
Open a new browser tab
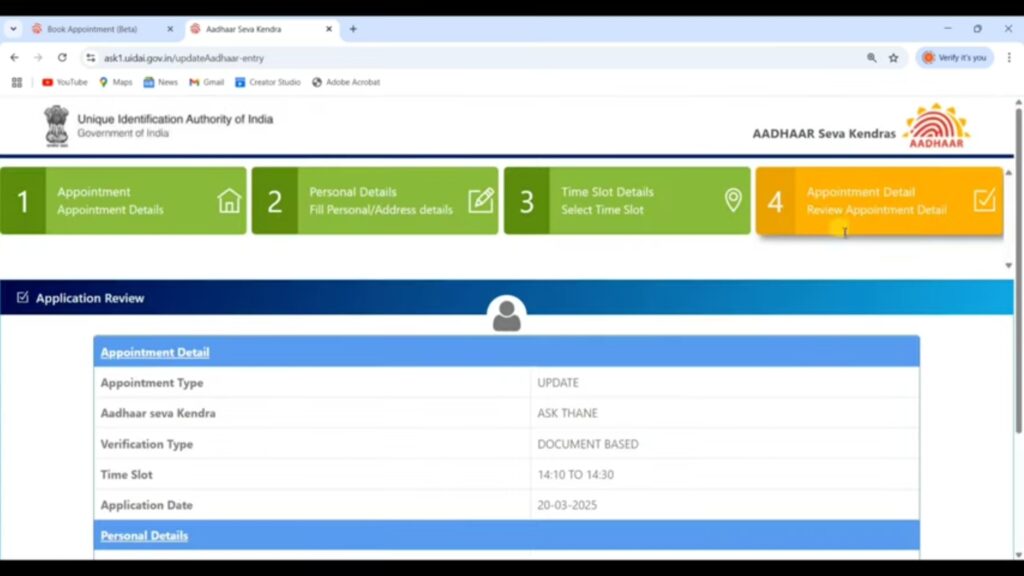(x=353, y=29)
